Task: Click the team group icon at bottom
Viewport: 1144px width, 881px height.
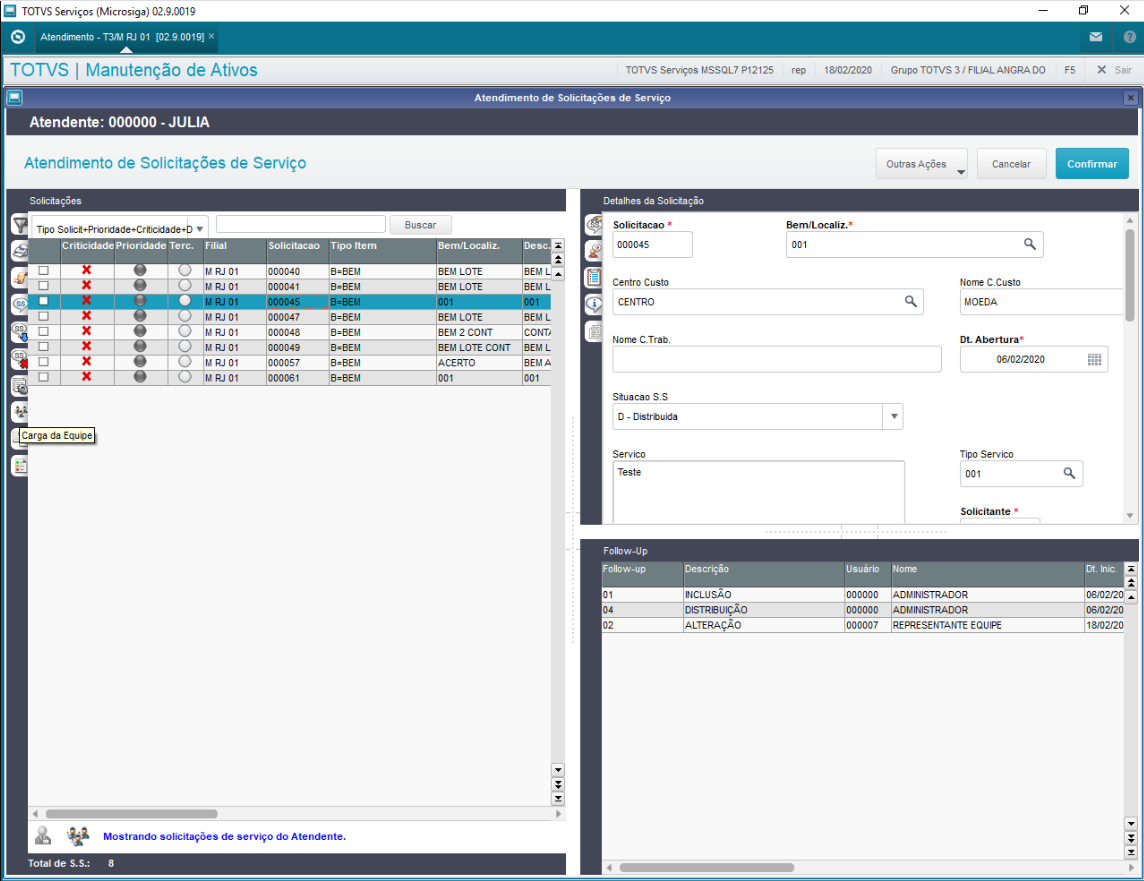Action: click(77, 836)
